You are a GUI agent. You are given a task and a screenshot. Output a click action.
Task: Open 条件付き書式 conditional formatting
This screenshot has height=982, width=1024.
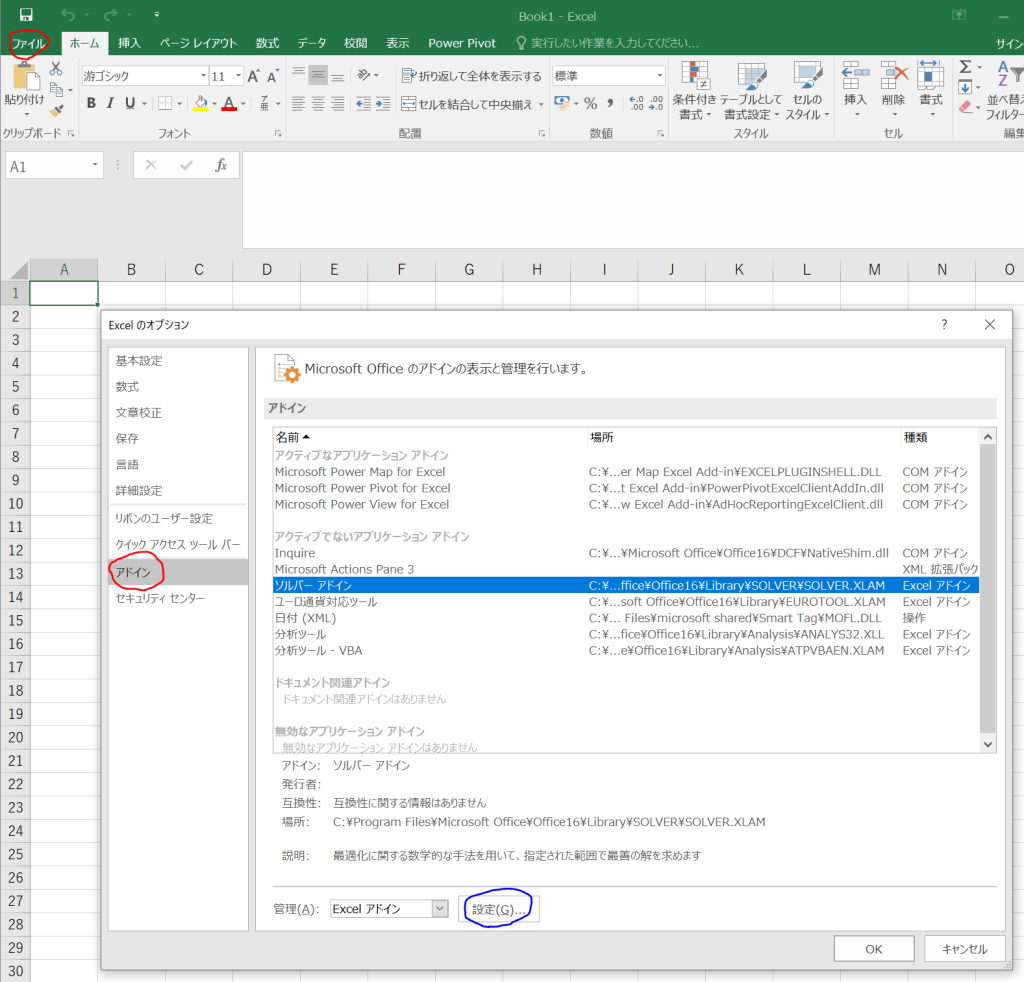(694, 91)
